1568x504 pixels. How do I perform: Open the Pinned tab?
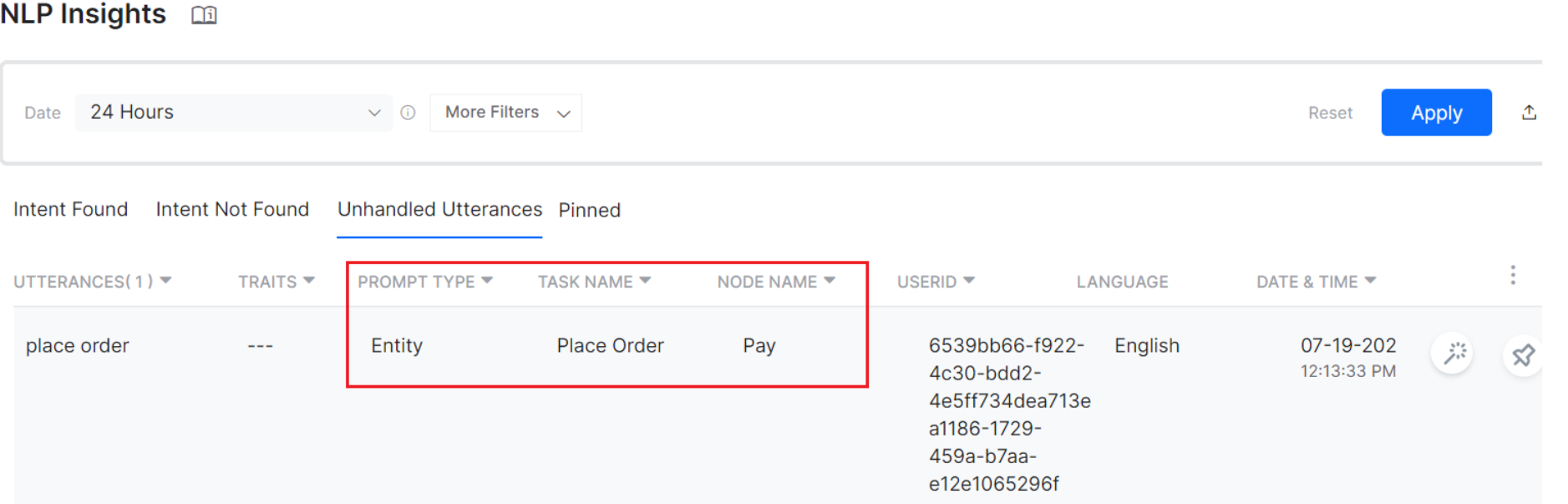pyautogui.click(x=589, y=211)
